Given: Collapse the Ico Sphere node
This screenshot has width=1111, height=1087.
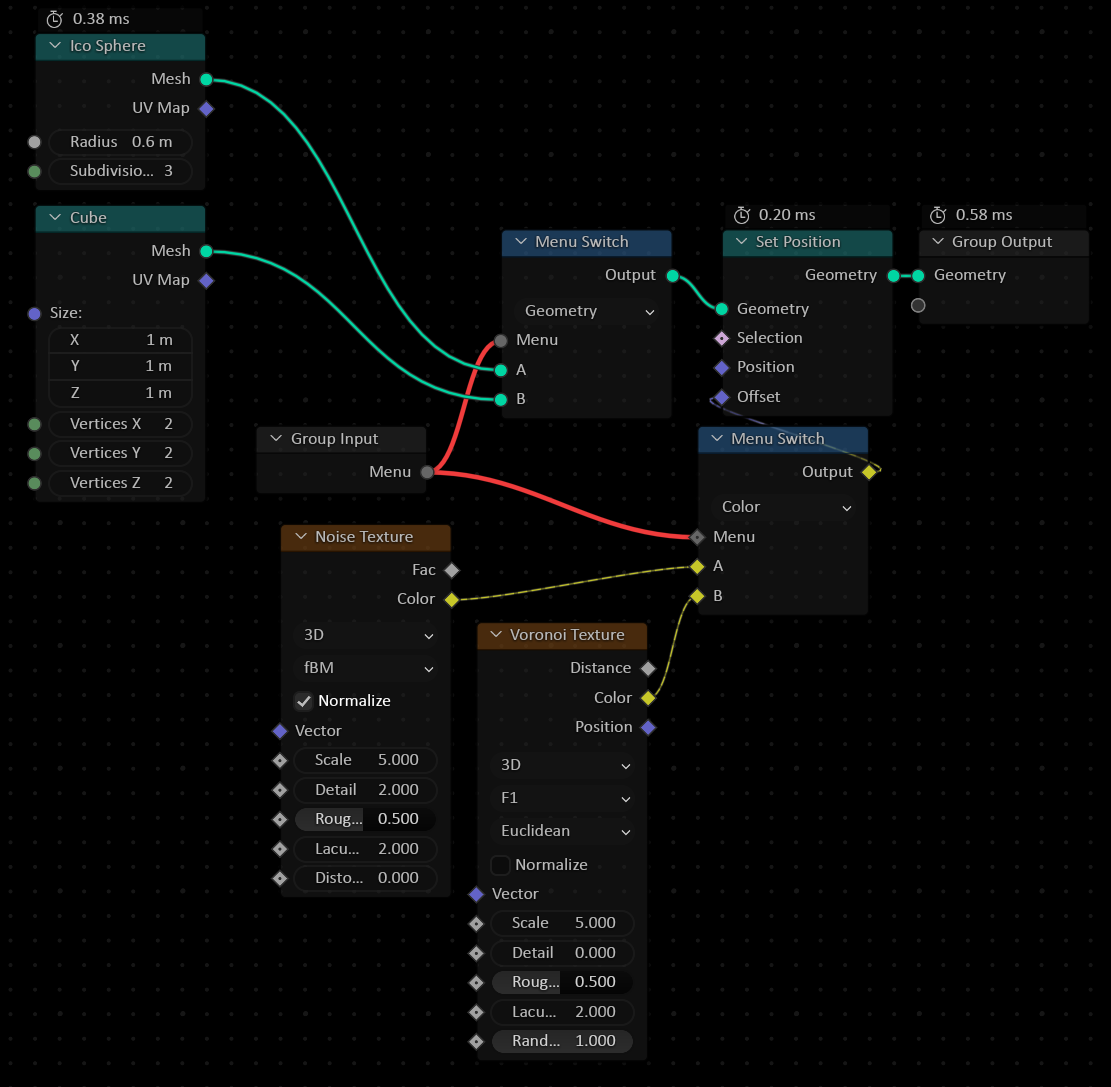Looking at the screenshot, I should [x=54, y=46].
